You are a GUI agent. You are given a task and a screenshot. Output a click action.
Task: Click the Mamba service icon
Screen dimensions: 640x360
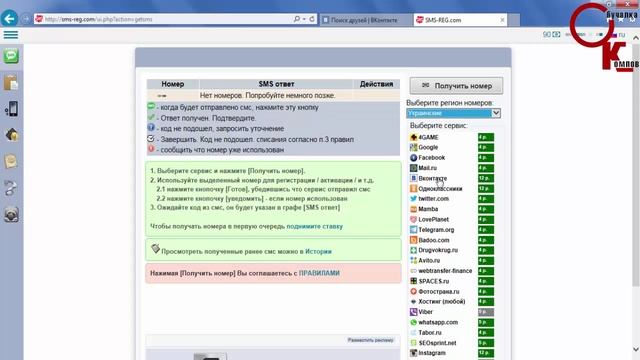[413, 209]
